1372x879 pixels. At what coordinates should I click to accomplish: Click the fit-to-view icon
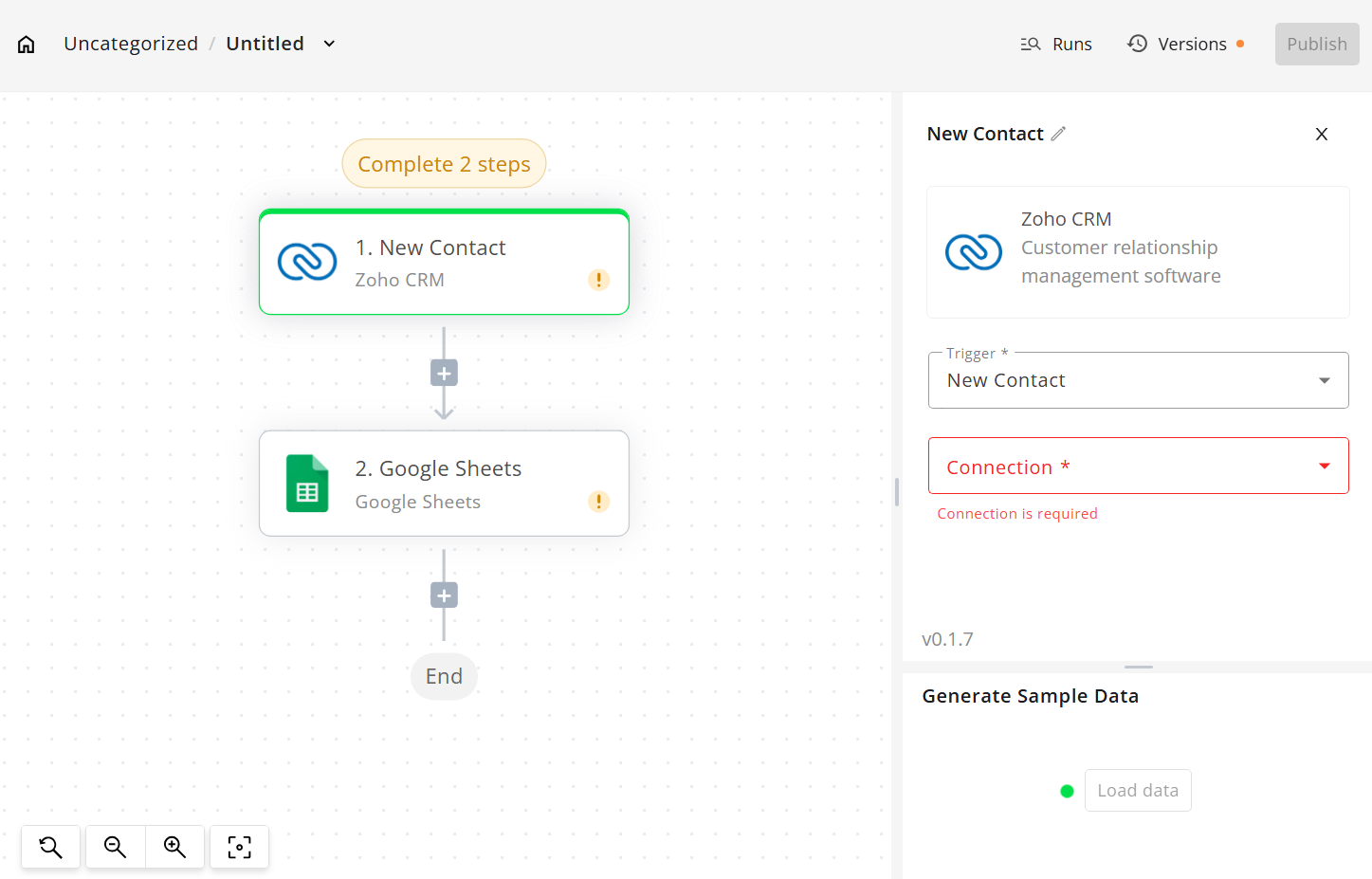click(239, 847)
